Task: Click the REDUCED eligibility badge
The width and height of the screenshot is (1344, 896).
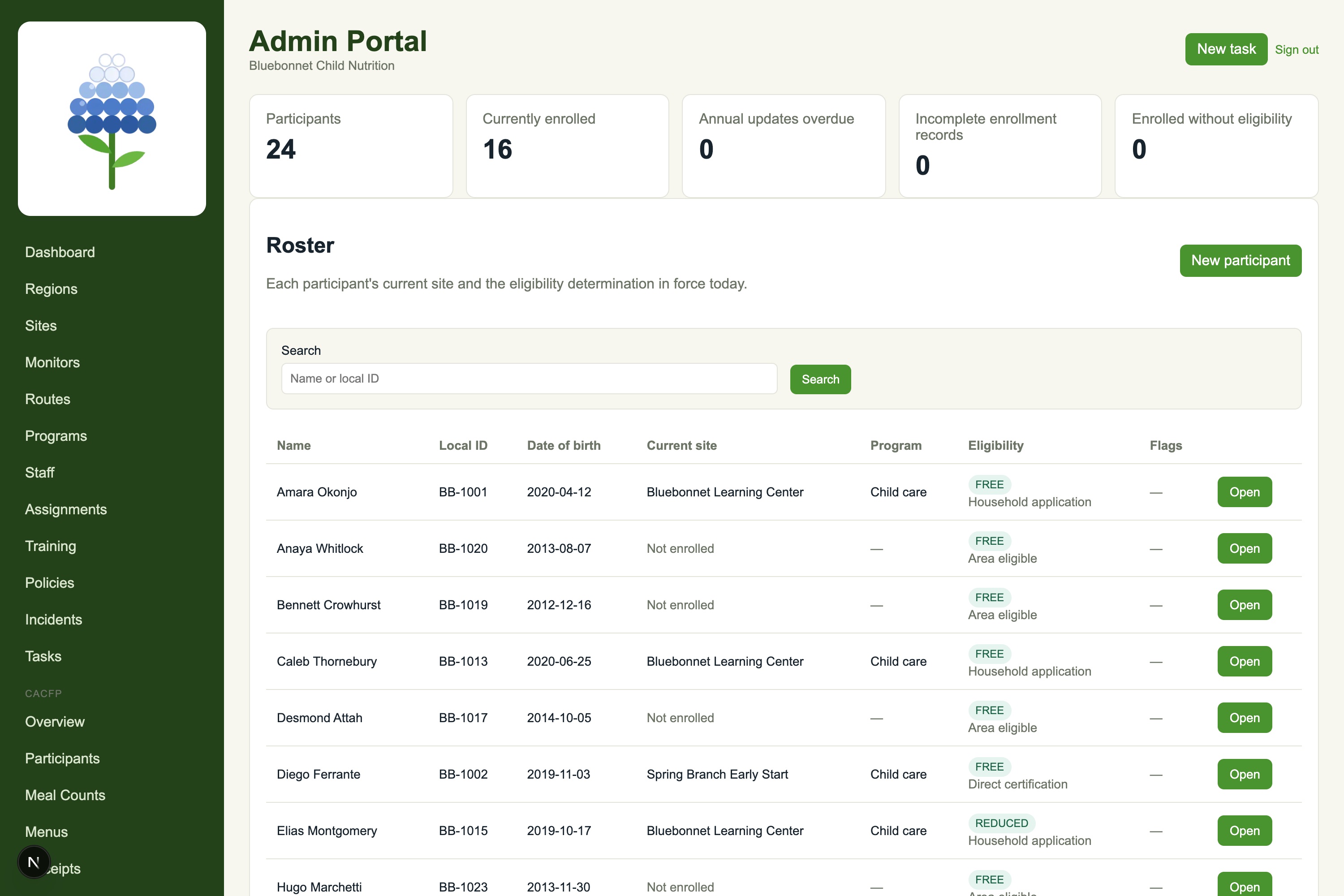Action: (1001, 823)
